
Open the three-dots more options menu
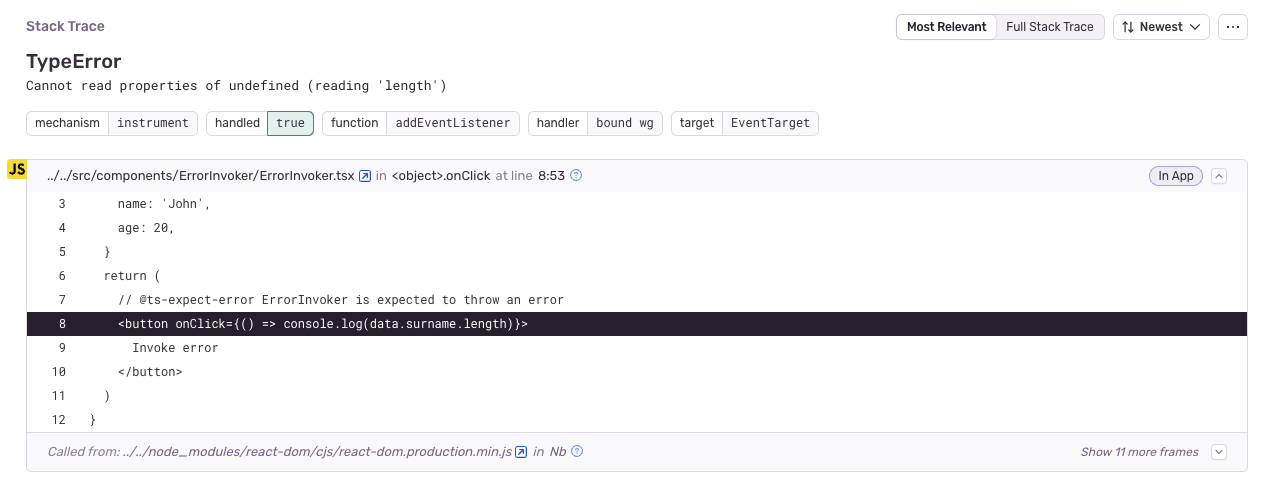1232,27
